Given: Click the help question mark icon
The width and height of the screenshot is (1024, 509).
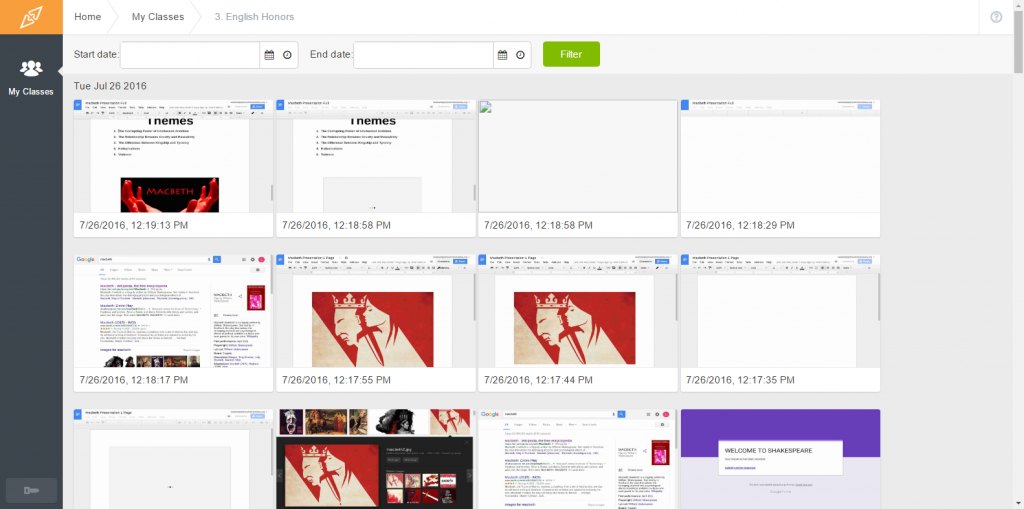Looking at the screenshot, I should coord(996,17).
